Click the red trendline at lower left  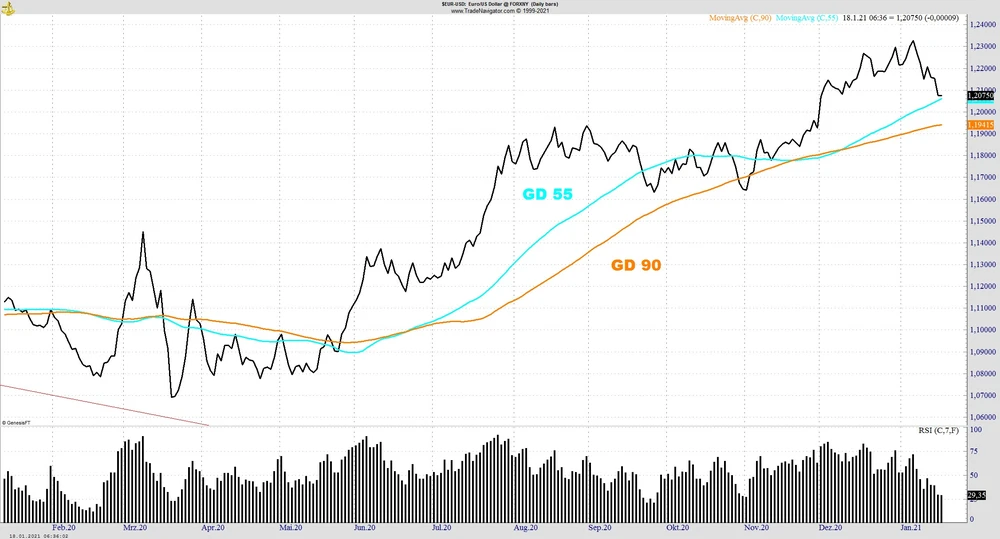tap(100, 404)
